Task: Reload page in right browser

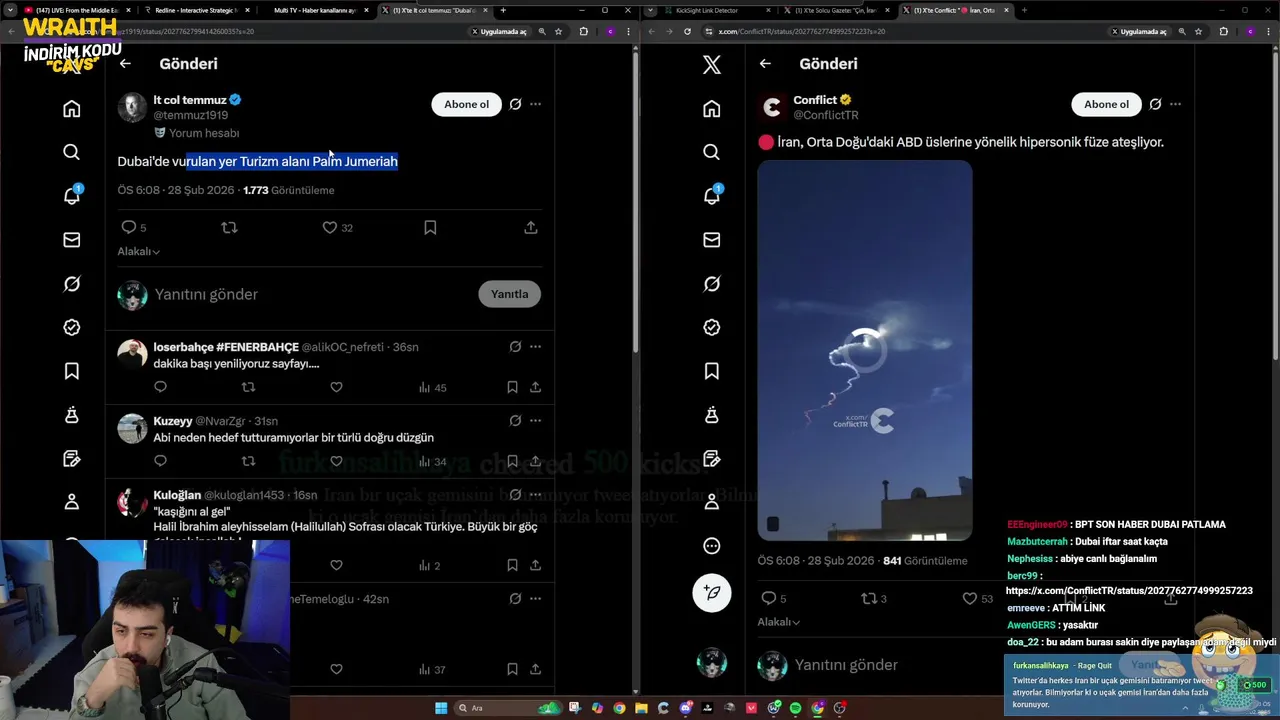Action: [x=687, y=31]
